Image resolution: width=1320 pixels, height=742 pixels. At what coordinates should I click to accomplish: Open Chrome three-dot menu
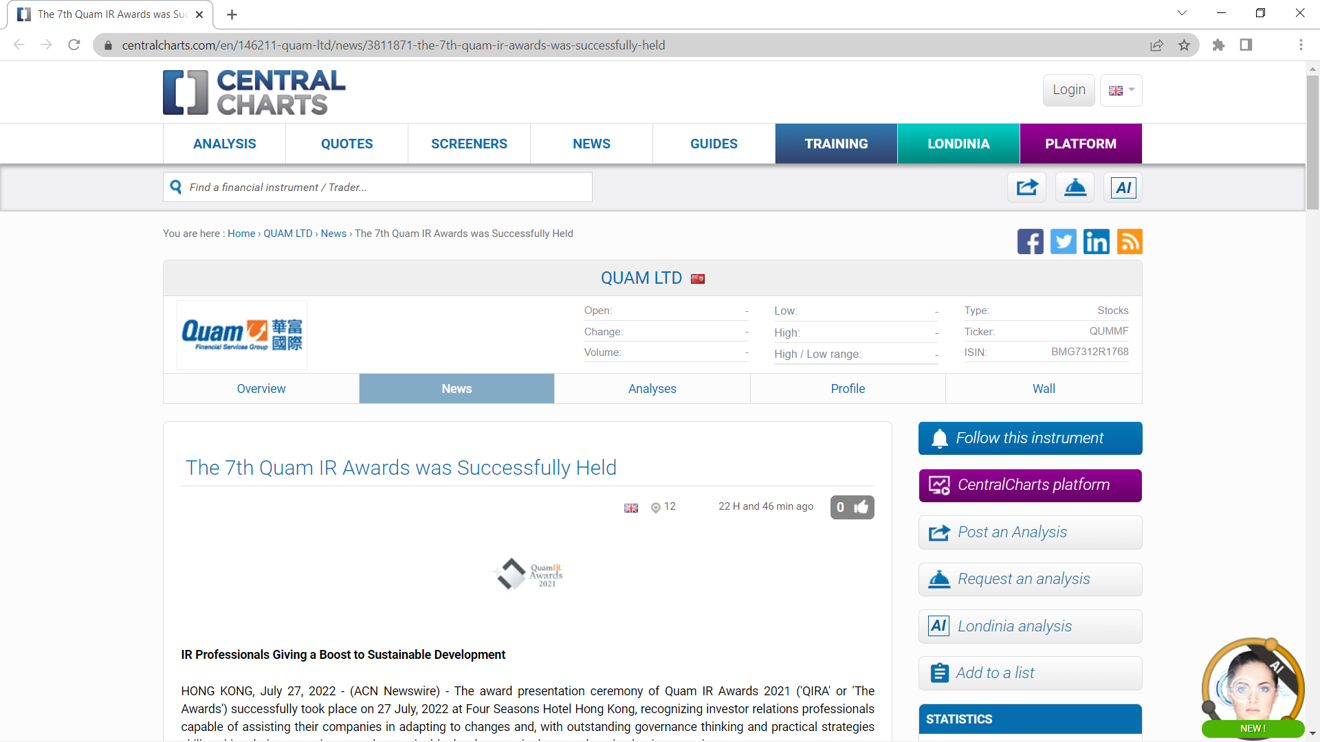(x=1301, y=45)
